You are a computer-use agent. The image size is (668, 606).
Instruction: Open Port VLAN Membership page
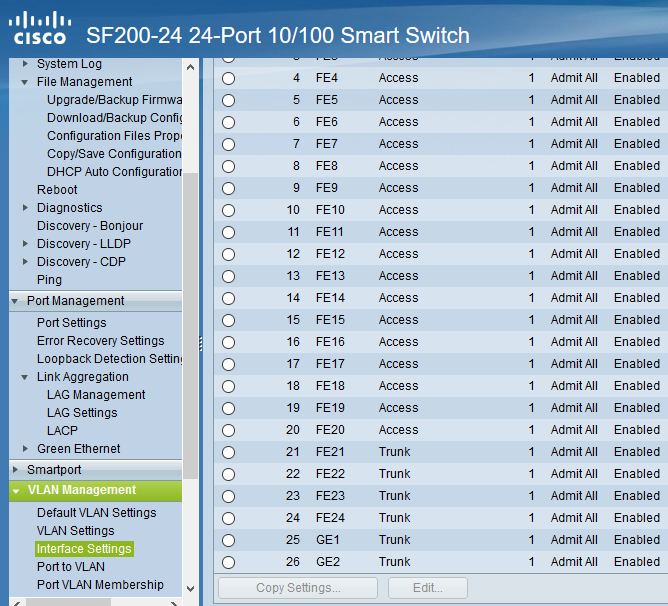coord(100,585)
